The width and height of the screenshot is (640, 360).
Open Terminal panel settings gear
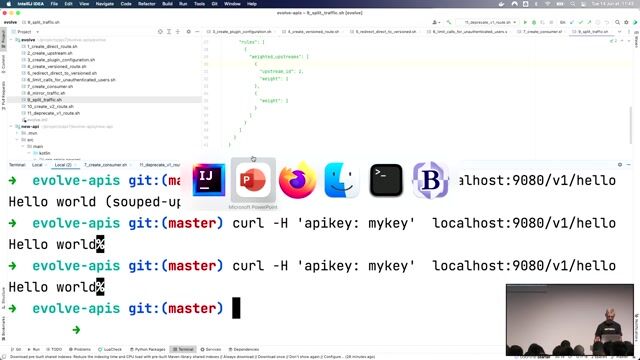pos(620,164)
